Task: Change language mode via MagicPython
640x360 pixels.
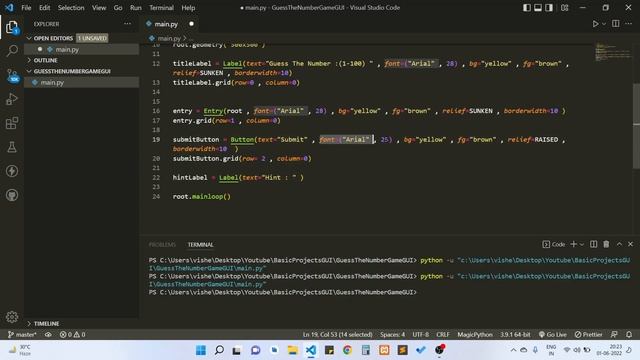Action: click(475, 334)
